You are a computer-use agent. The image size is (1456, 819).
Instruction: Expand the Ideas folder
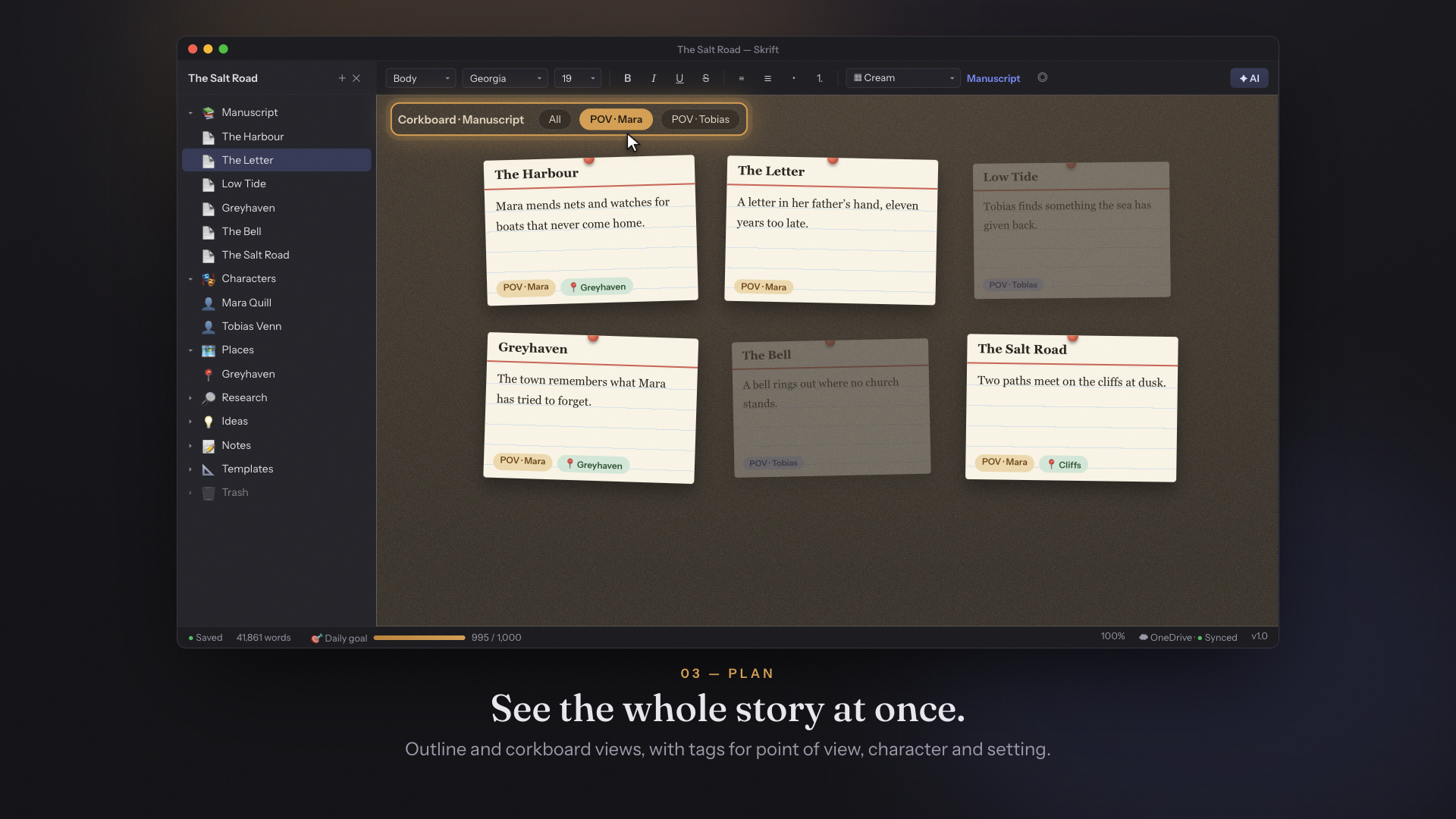(x=190, y=422)
